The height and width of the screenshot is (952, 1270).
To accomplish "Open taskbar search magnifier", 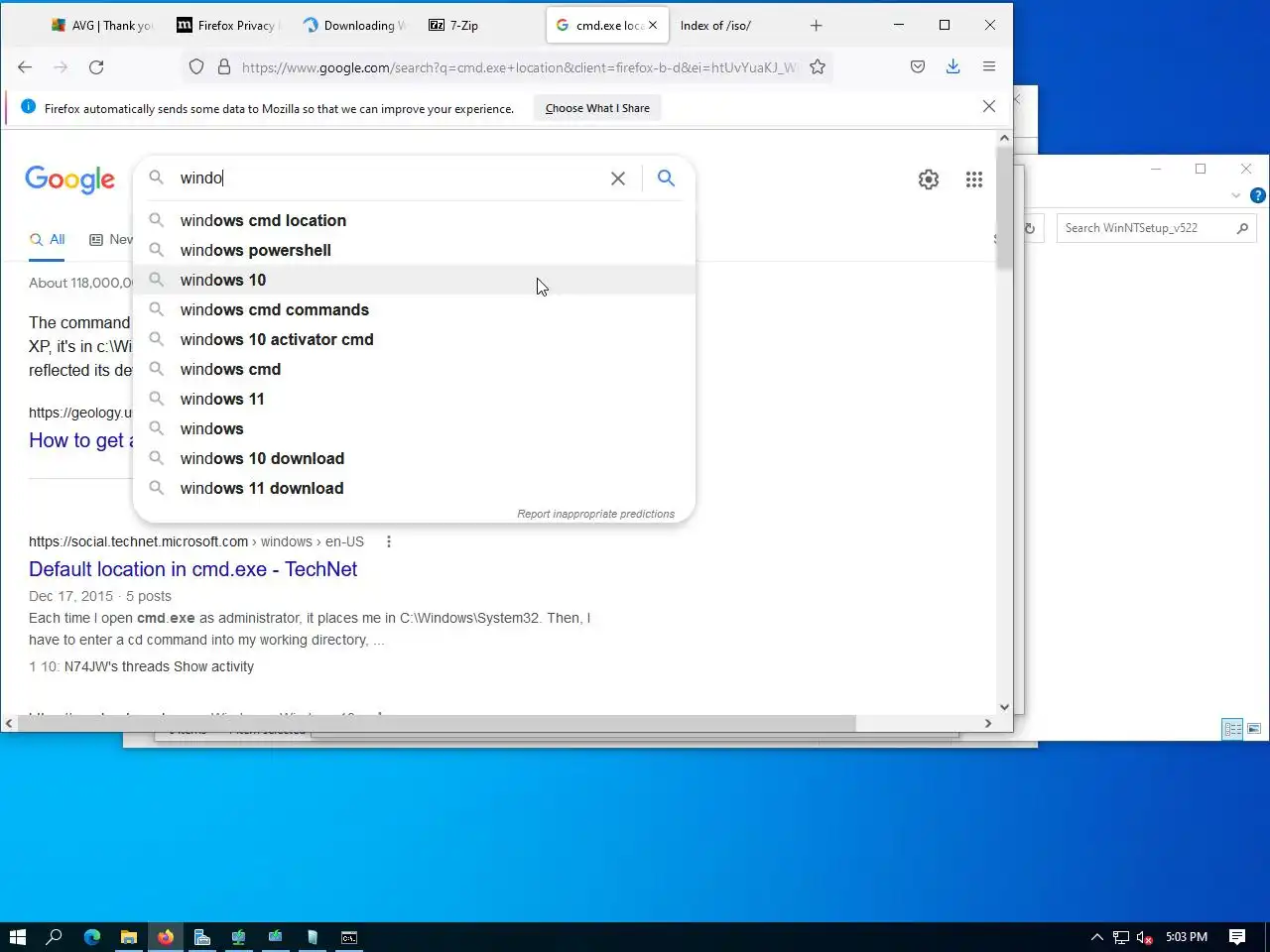I will click(55, 937).
